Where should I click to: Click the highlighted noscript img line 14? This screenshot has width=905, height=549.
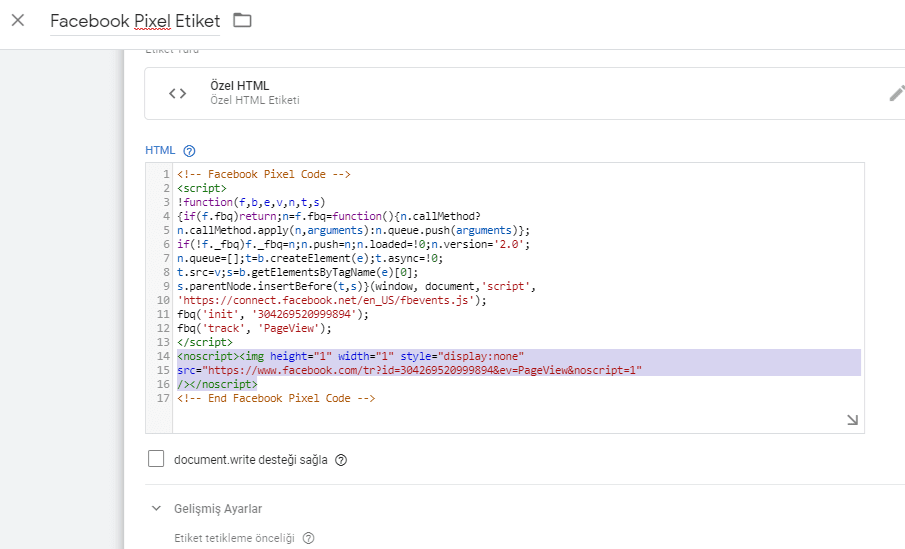click(x=350, y=356)
